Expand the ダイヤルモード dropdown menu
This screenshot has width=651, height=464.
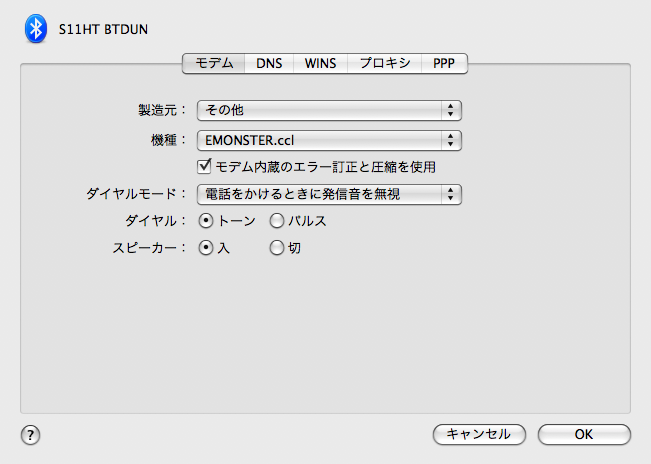pos(329,194)
